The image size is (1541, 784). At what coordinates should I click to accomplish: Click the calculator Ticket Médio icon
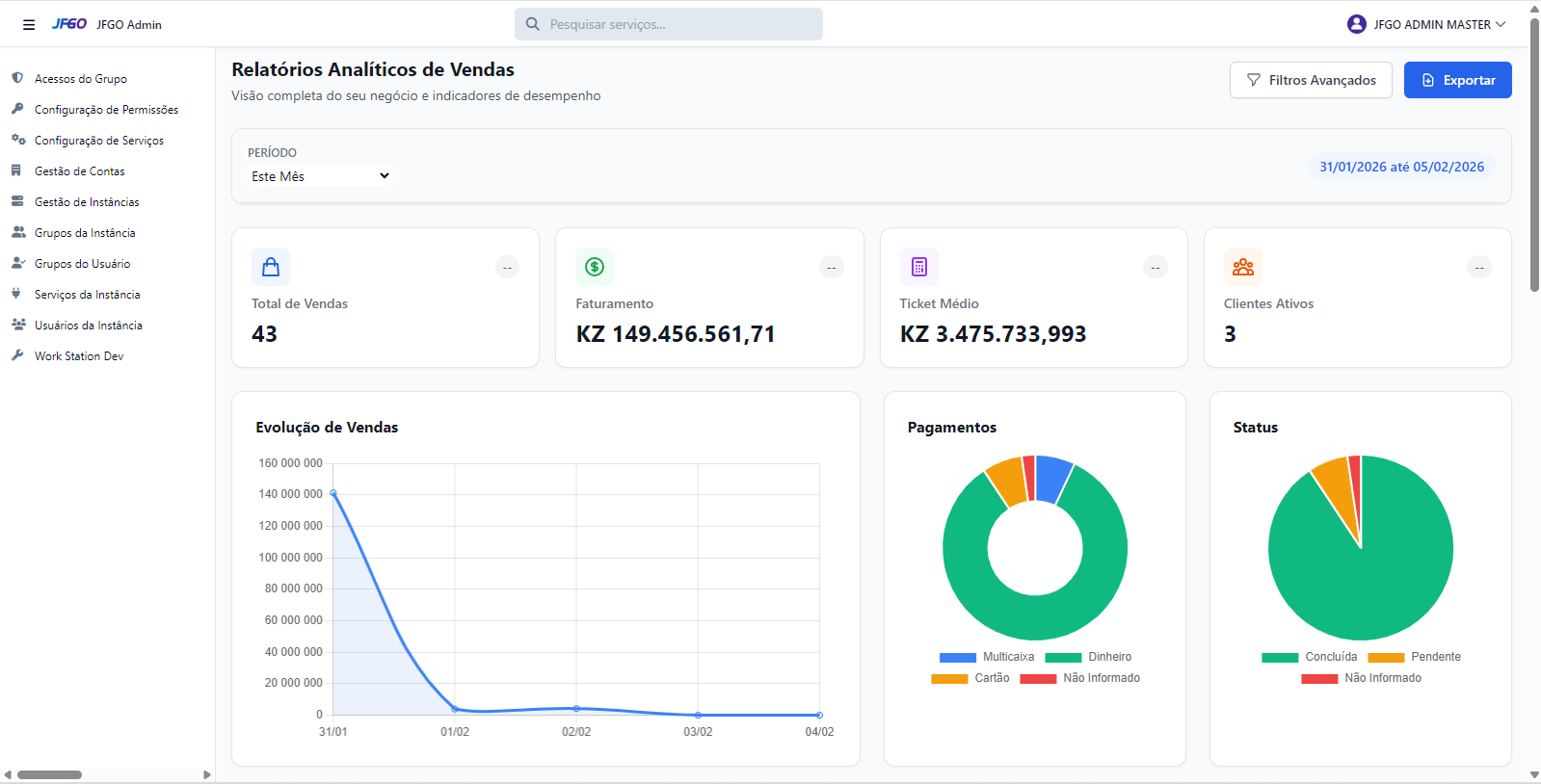pos(918,267)
